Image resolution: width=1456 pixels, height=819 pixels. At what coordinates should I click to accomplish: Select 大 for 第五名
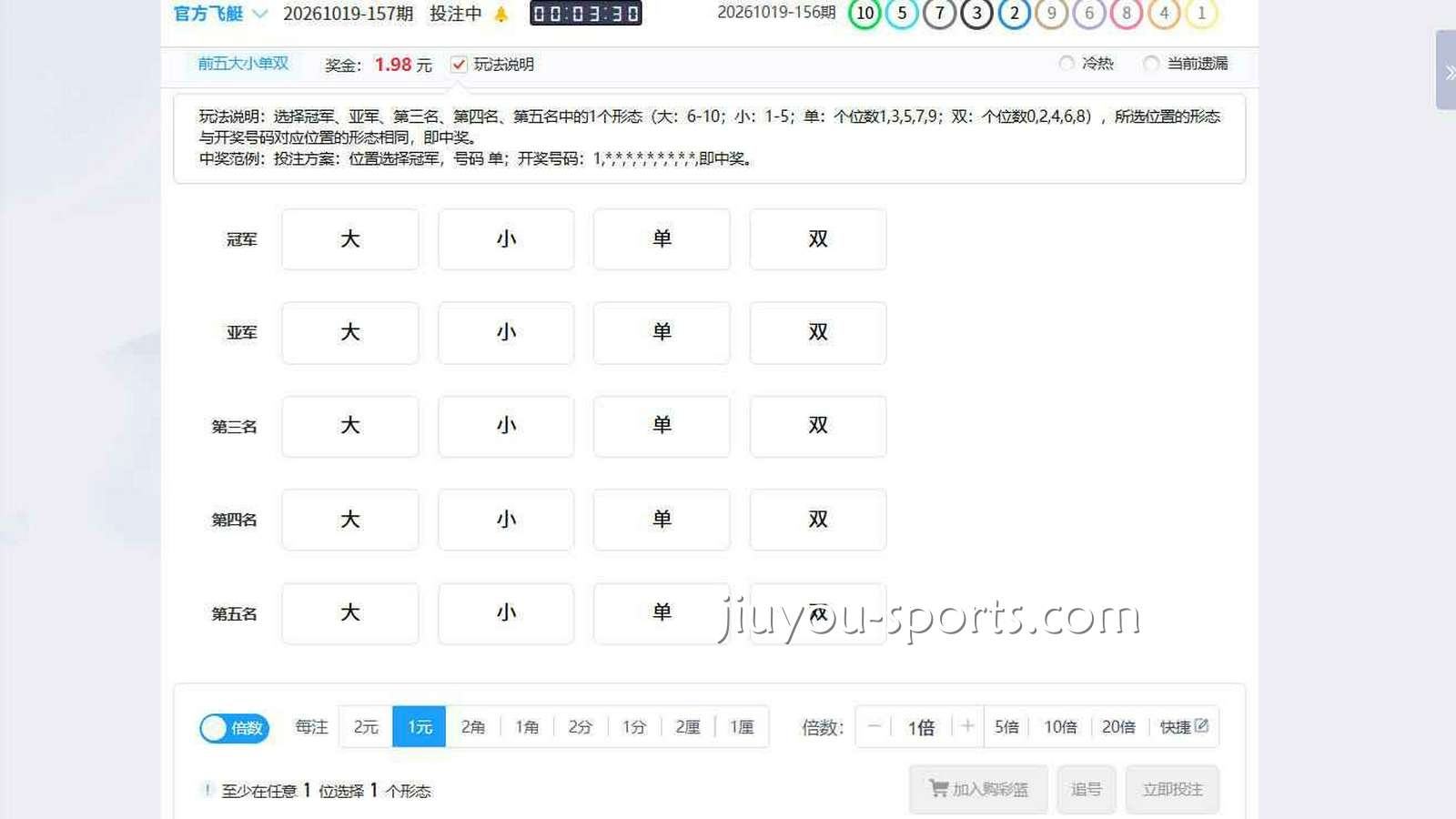(350, 613)
